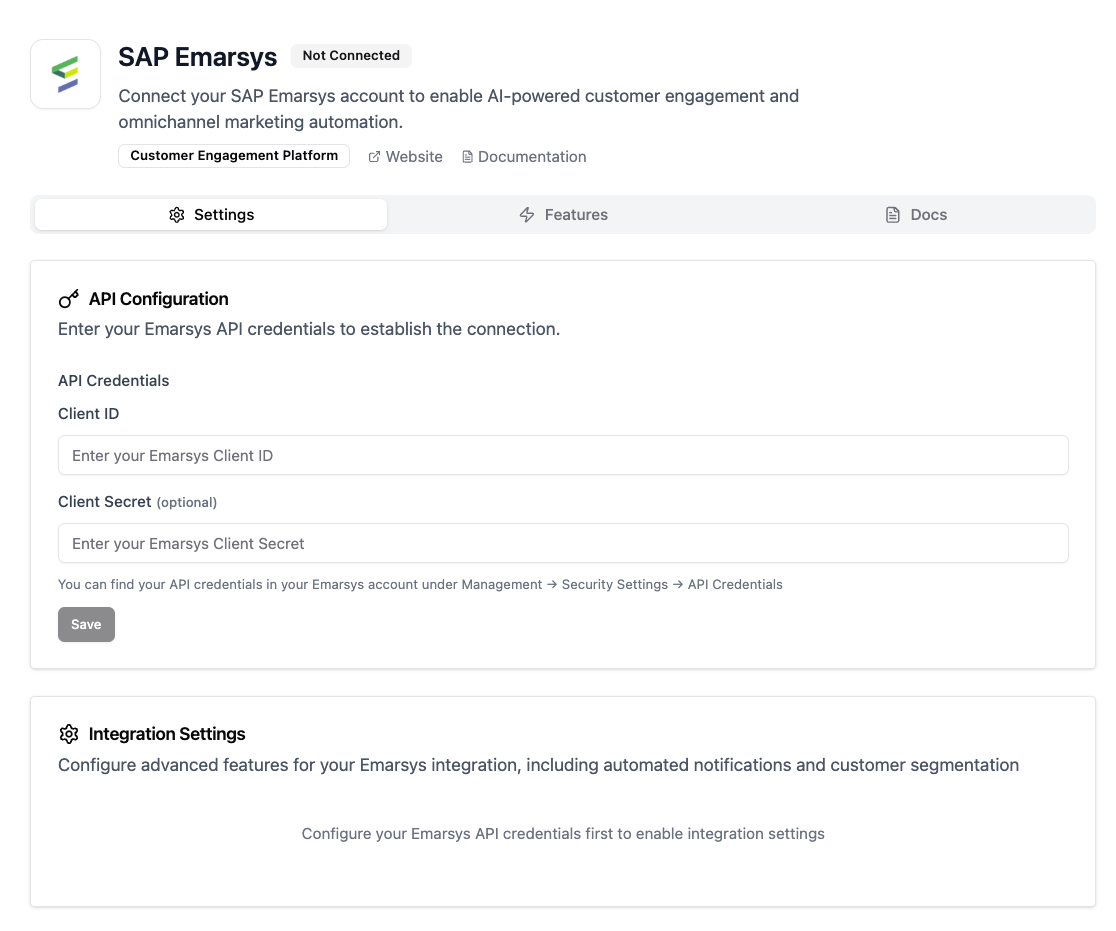Viewport: 1116px width, 931px height.
Task: Focus the Client ID input field
Action: (x=563, y=455)
